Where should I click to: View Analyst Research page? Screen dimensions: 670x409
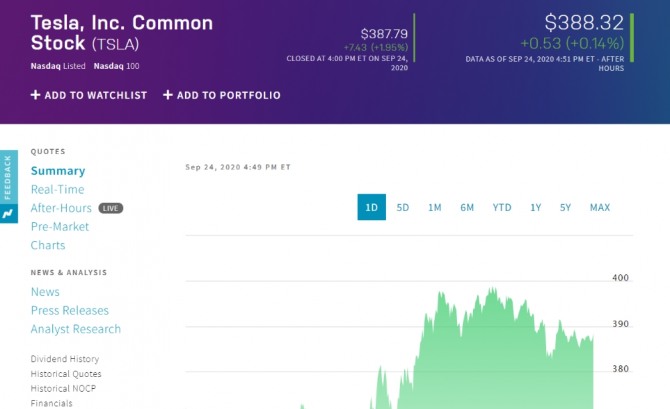[76, 329]
